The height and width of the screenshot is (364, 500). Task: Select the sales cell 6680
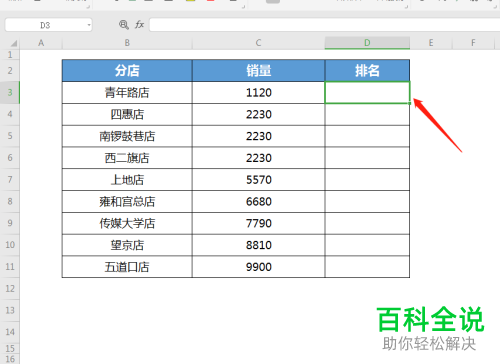(x=258, y=201)
